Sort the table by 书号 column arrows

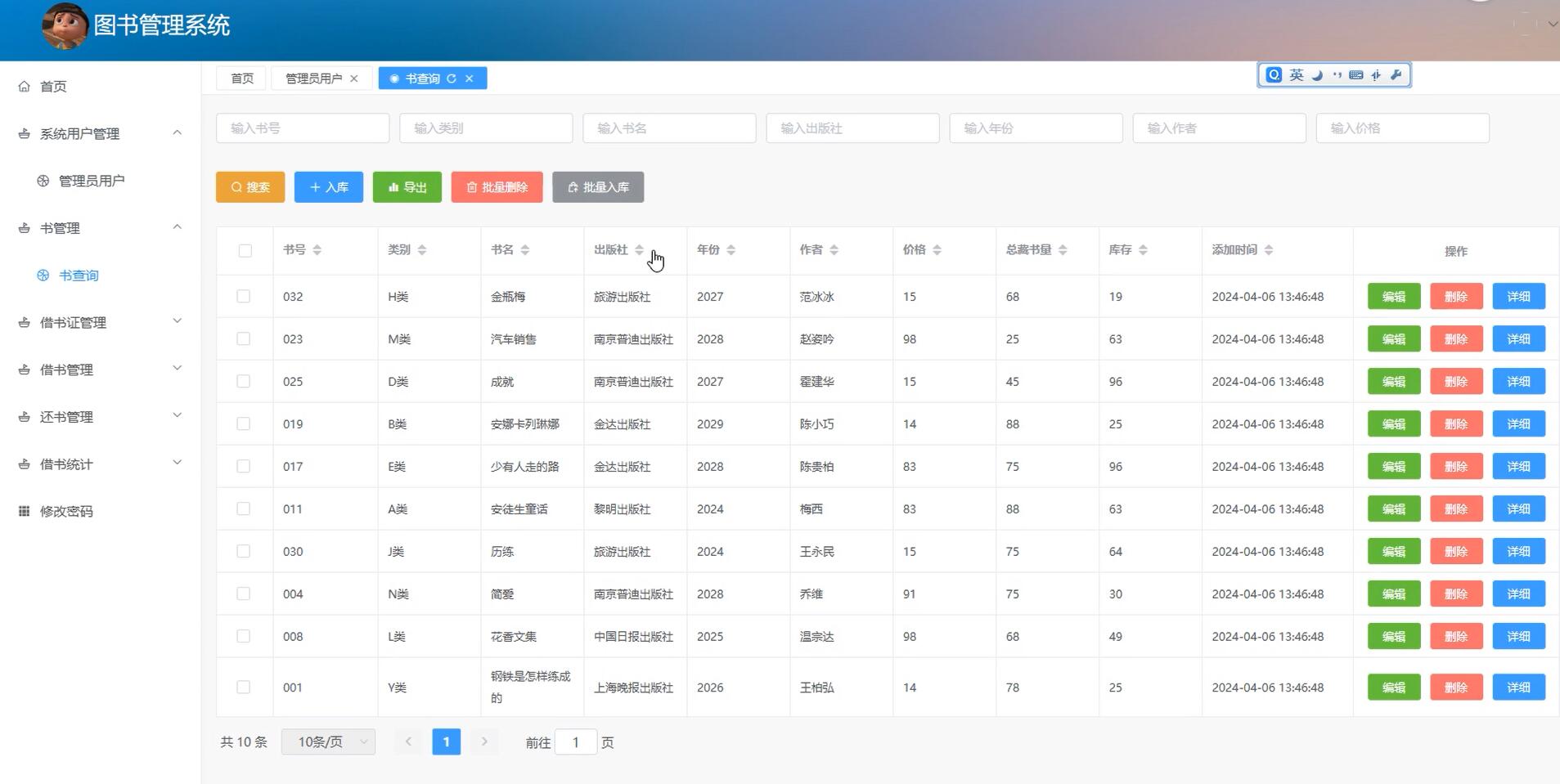tap(317, 250)
